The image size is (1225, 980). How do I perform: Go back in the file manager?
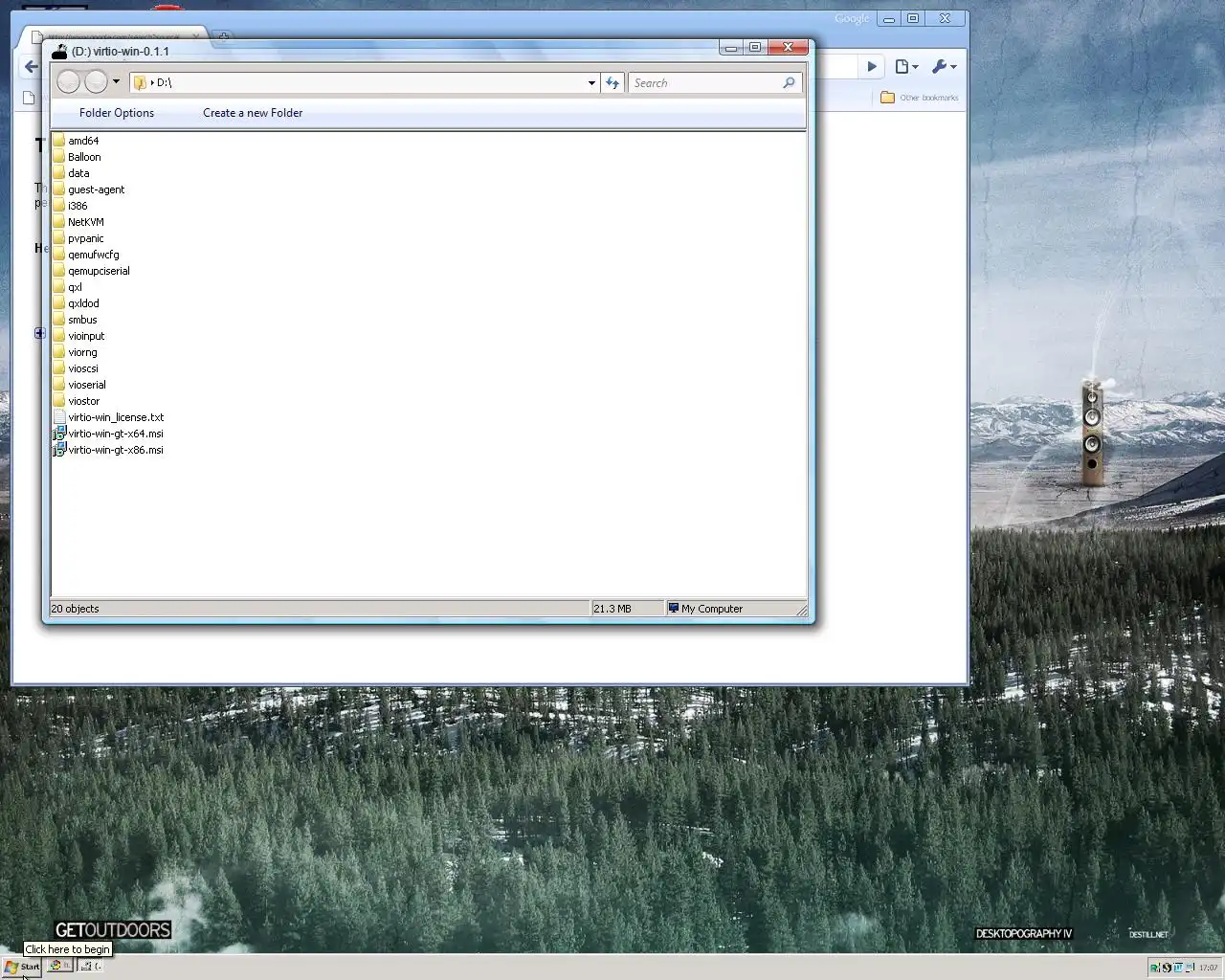[x=68, y=82]
